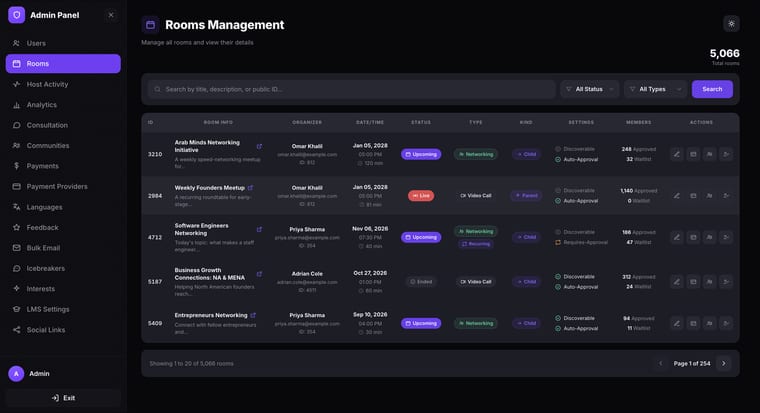Edit room 4712 with the pencil icon
The image size is (760, 413).
point(677,237)
